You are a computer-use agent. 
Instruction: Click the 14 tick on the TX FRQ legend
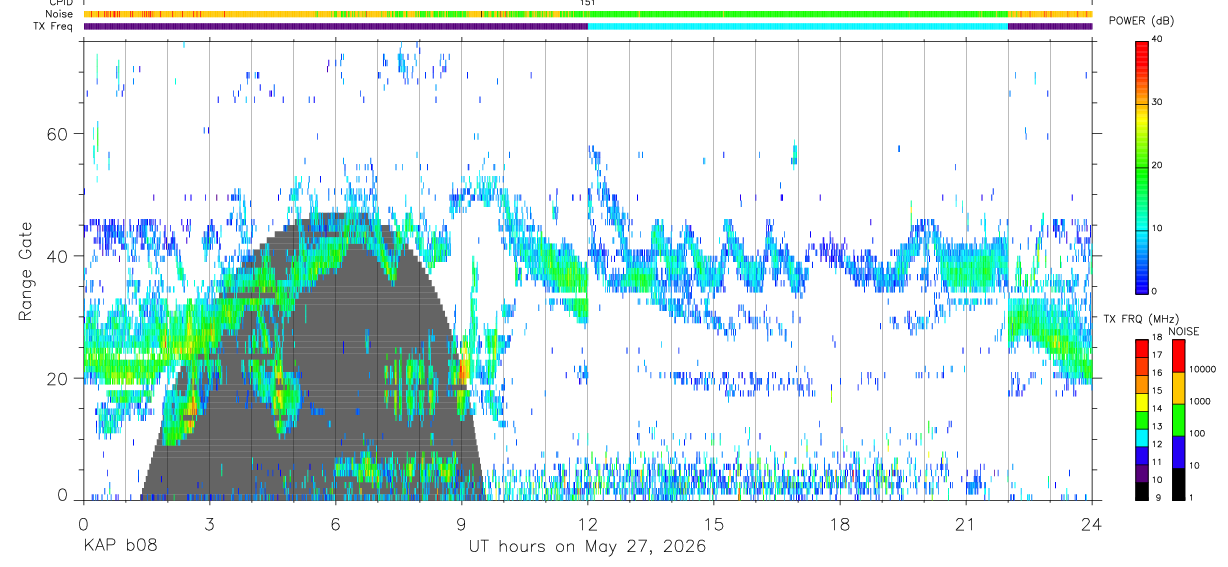click(x=1158, y=410)
